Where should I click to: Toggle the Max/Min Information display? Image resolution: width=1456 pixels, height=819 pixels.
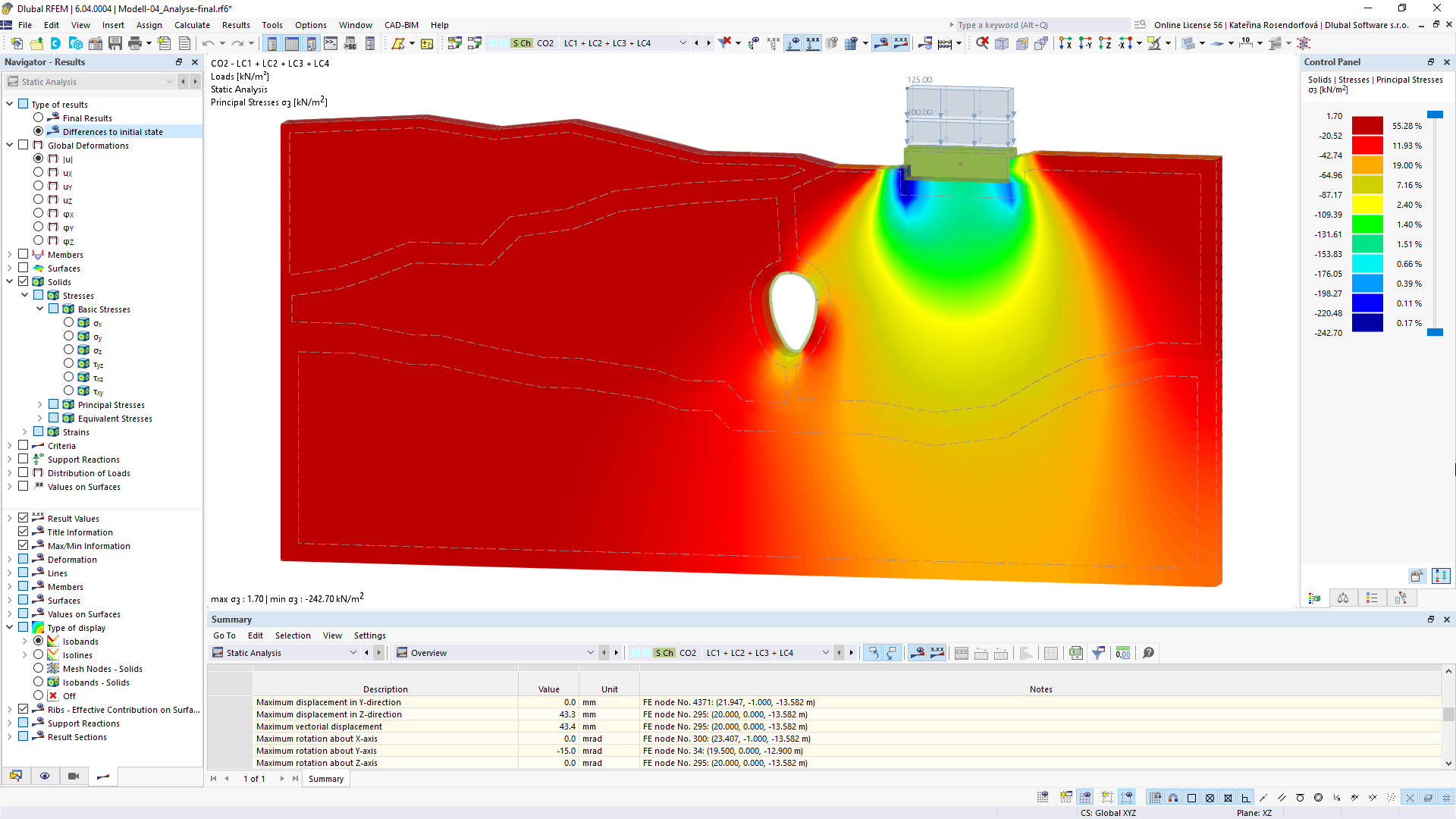(x=23, y=546)
